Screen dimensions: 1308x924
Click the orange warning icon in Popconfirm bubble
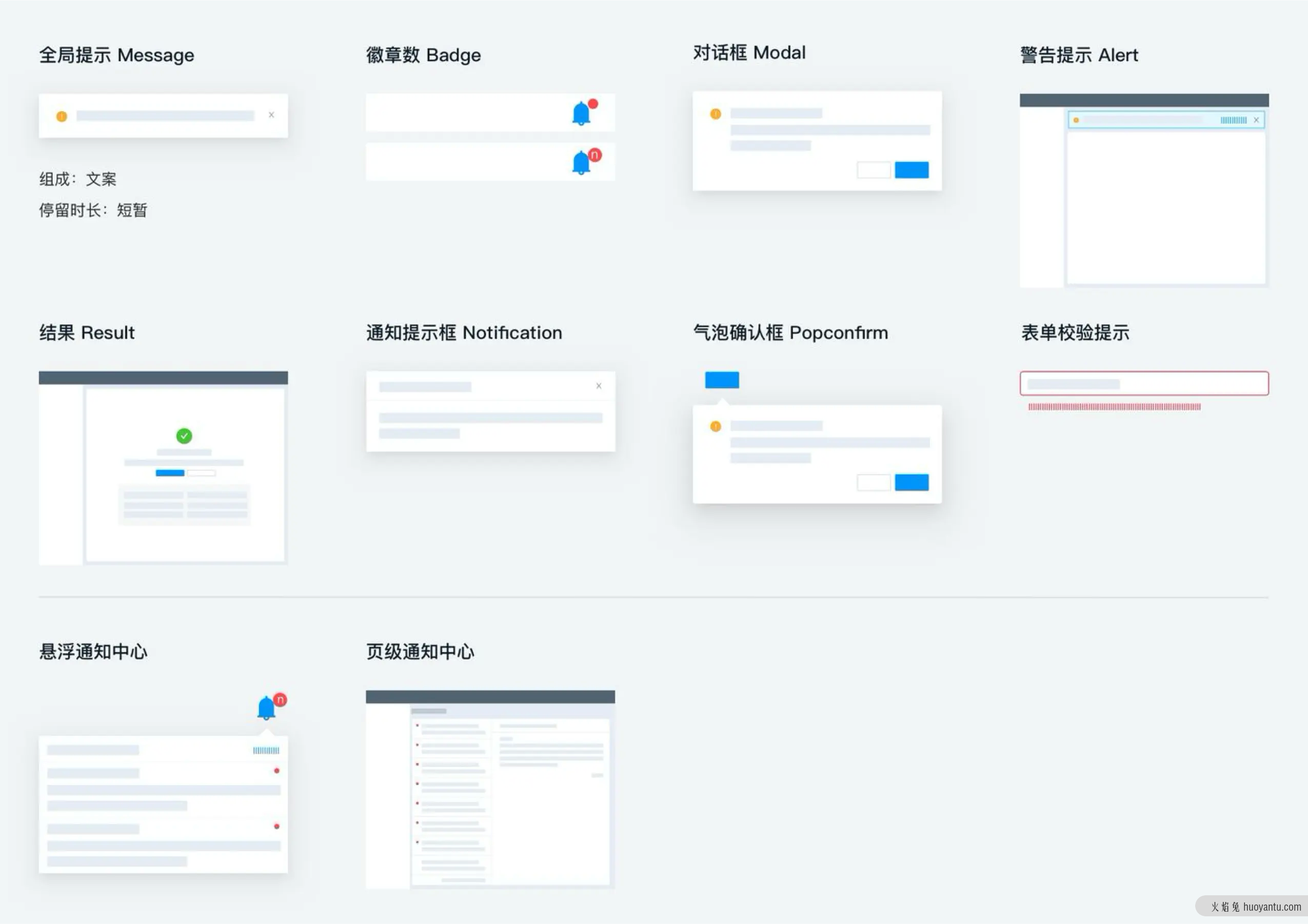tap(716, 427)
